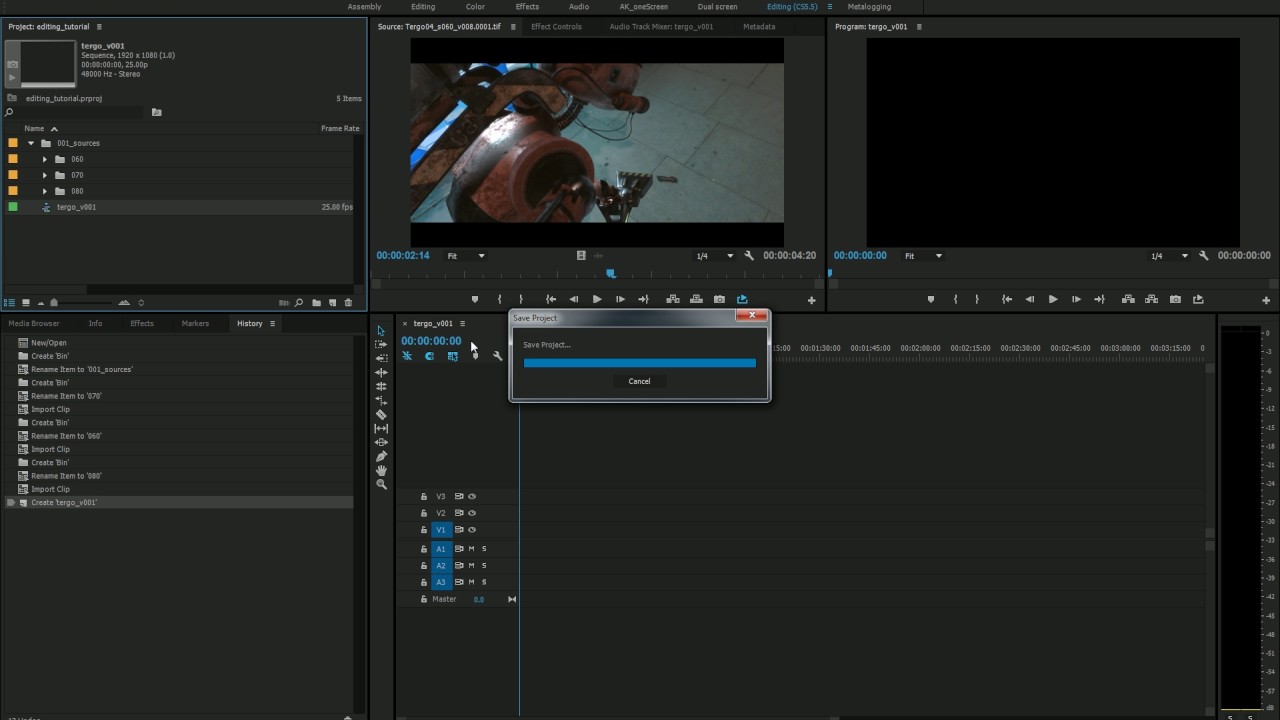Expand the 080 bin
This screenshot has width=1280, height=720.
[45, 191]
